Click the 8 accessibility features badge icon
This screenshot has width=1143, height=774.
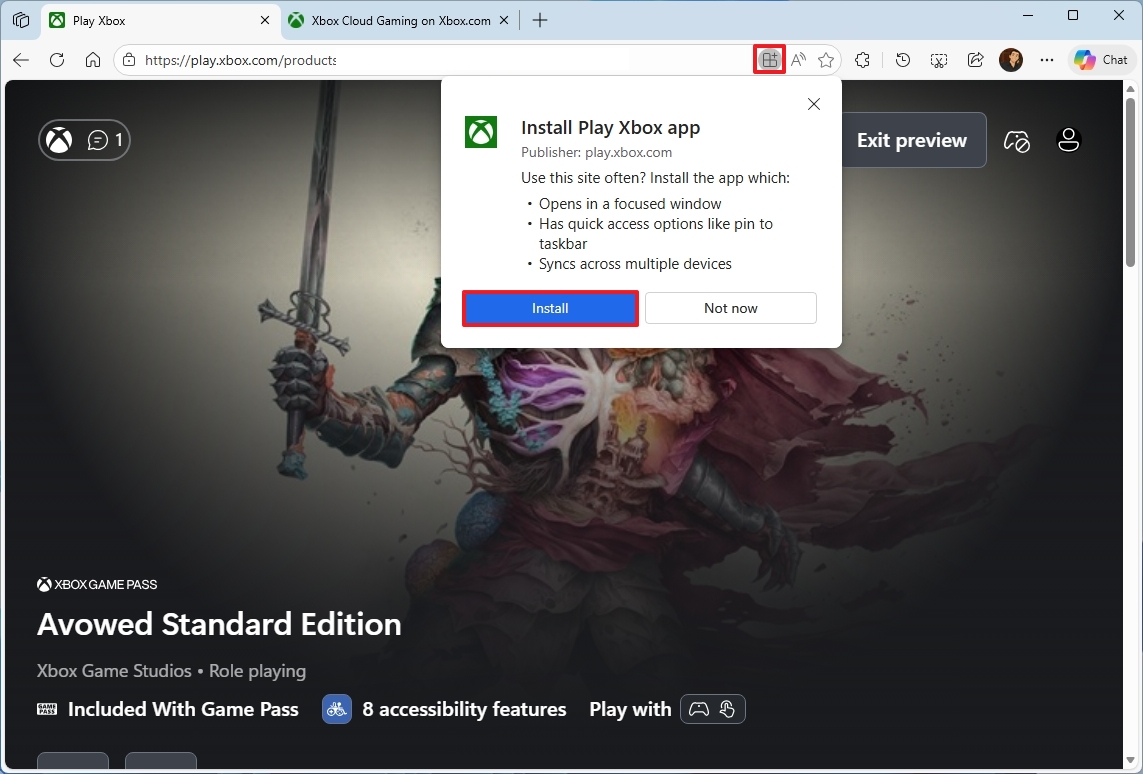[x=337, y=709]
